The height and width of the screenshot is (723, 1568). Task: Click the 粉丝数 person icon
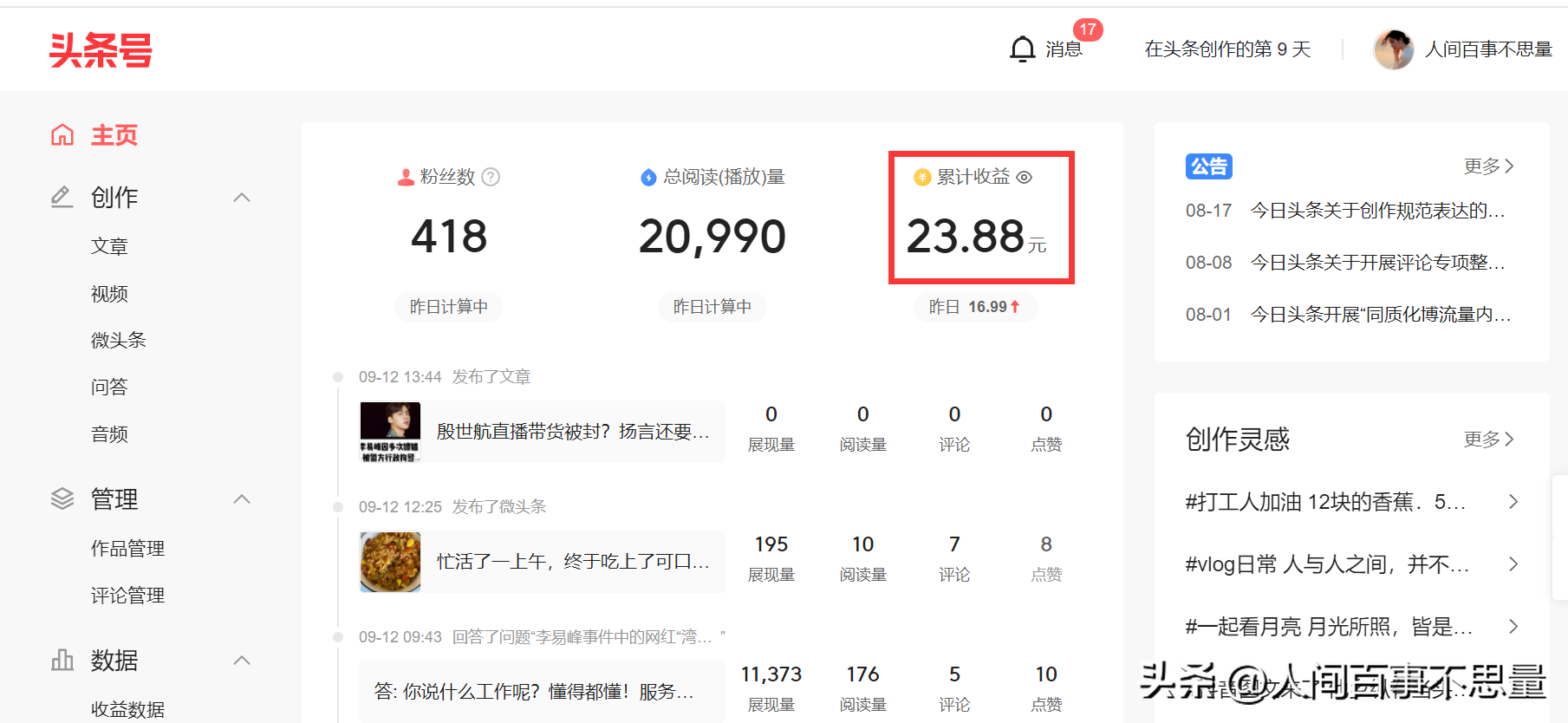[405, 177]
